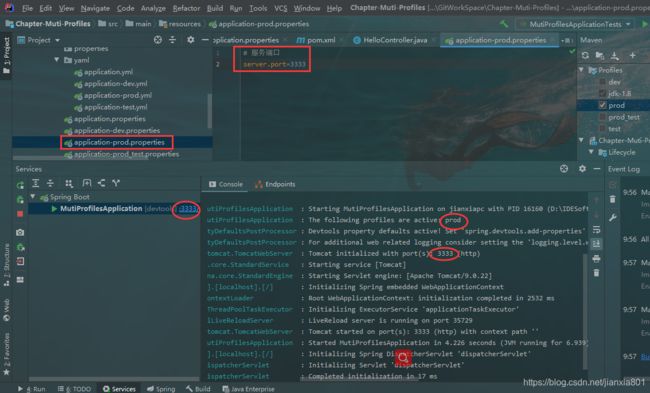Clear Event Log with trash icon
This screenshot has height=393, width=650.
[613, 199]
